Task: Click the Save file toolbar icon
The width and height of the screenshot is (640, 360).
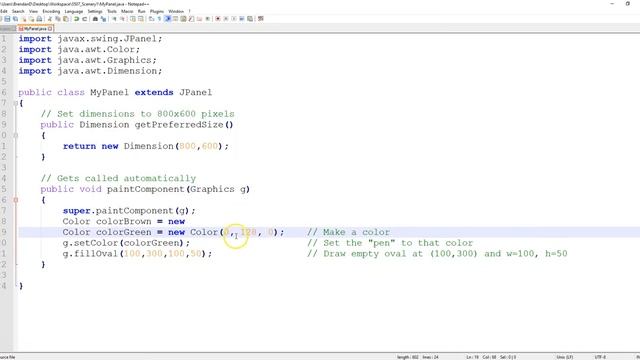Action: coord(7,19)
